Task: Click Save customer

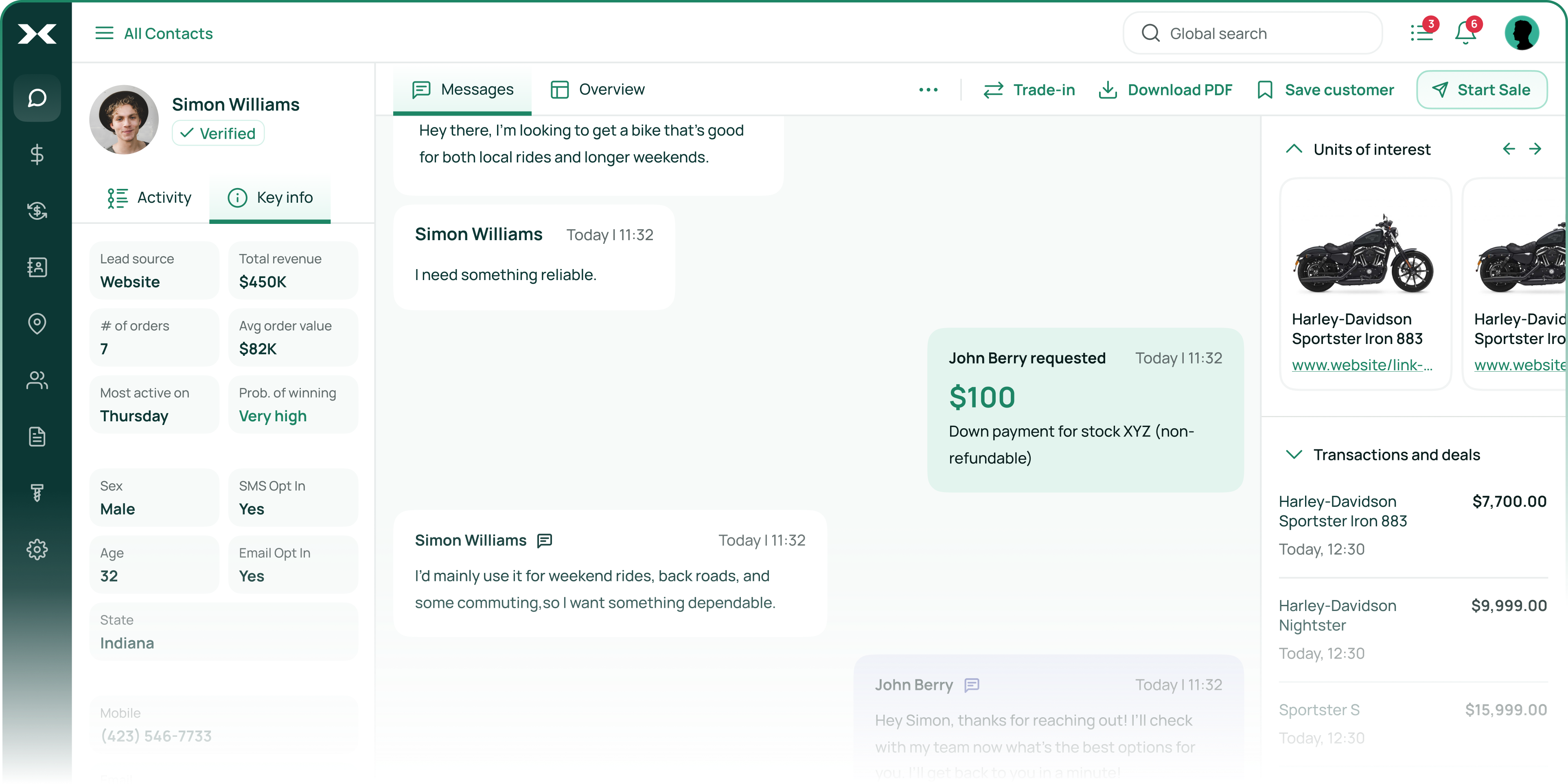Action: (x=1325, y=90)
